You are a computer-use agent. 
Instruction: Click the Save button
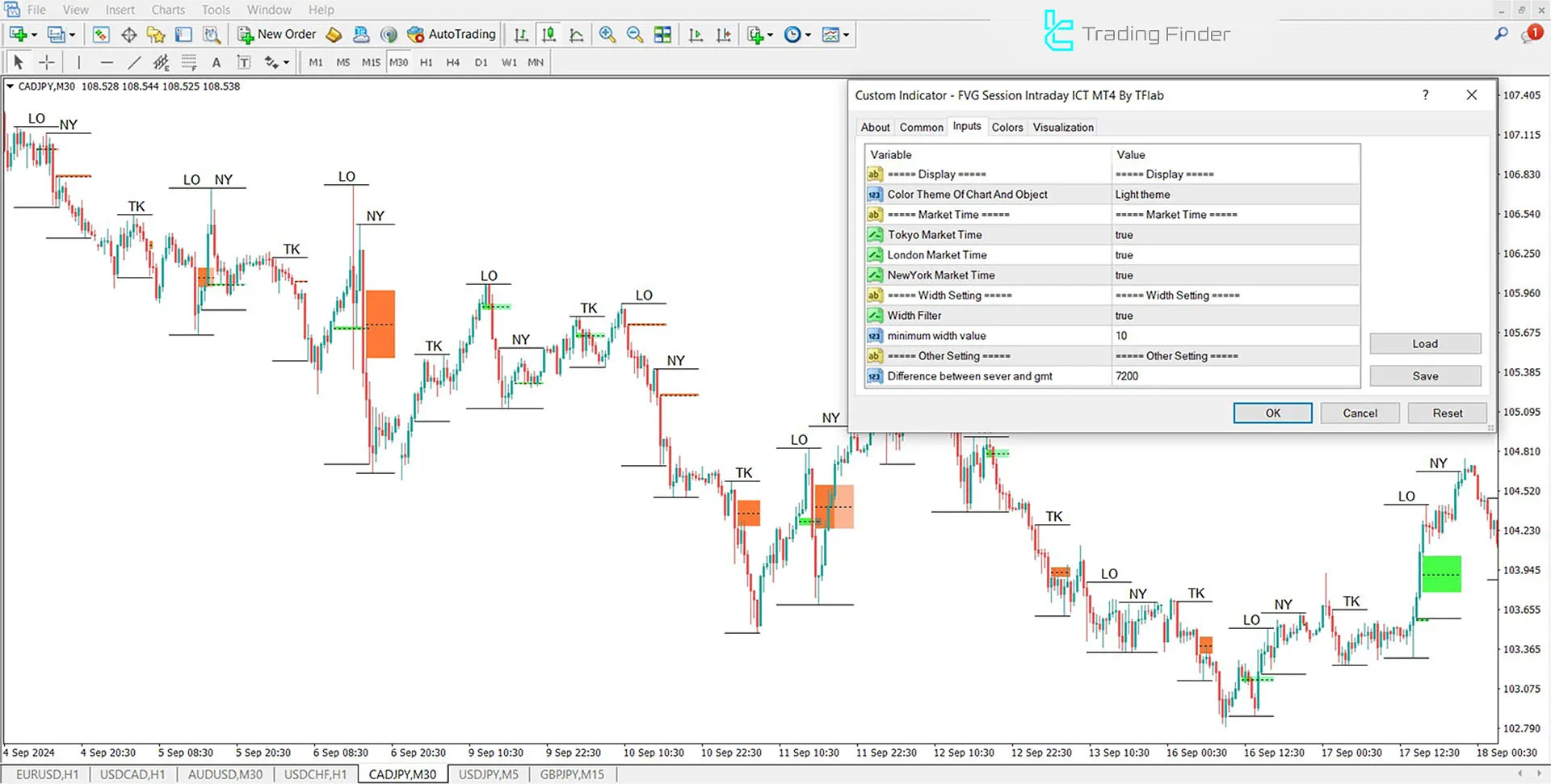tap(1425, 376)
